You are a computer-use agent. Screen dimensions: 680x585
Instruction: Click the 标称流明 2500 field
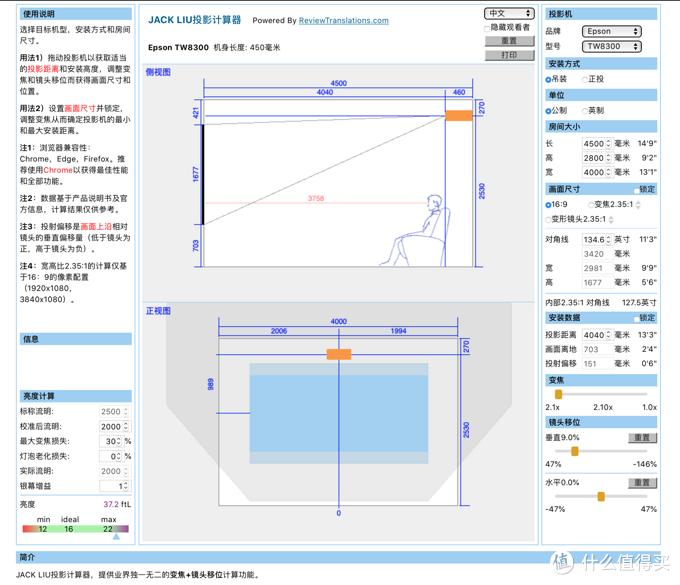pos(114,412)
